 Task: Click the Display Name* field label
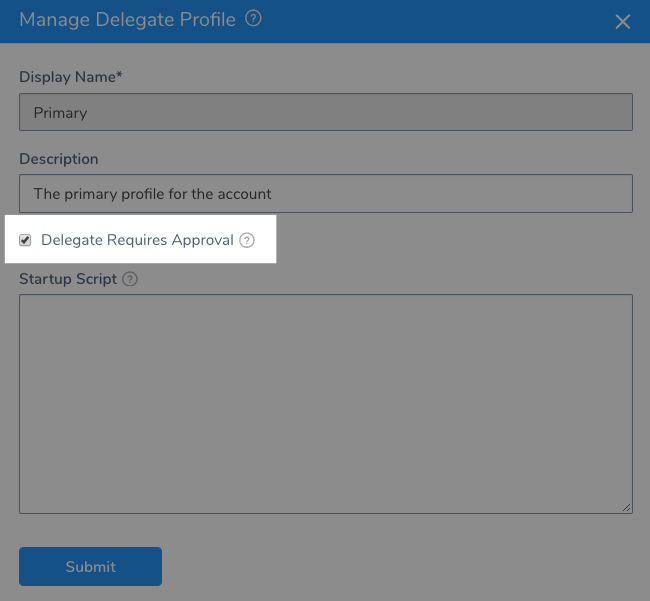(71, 77)
